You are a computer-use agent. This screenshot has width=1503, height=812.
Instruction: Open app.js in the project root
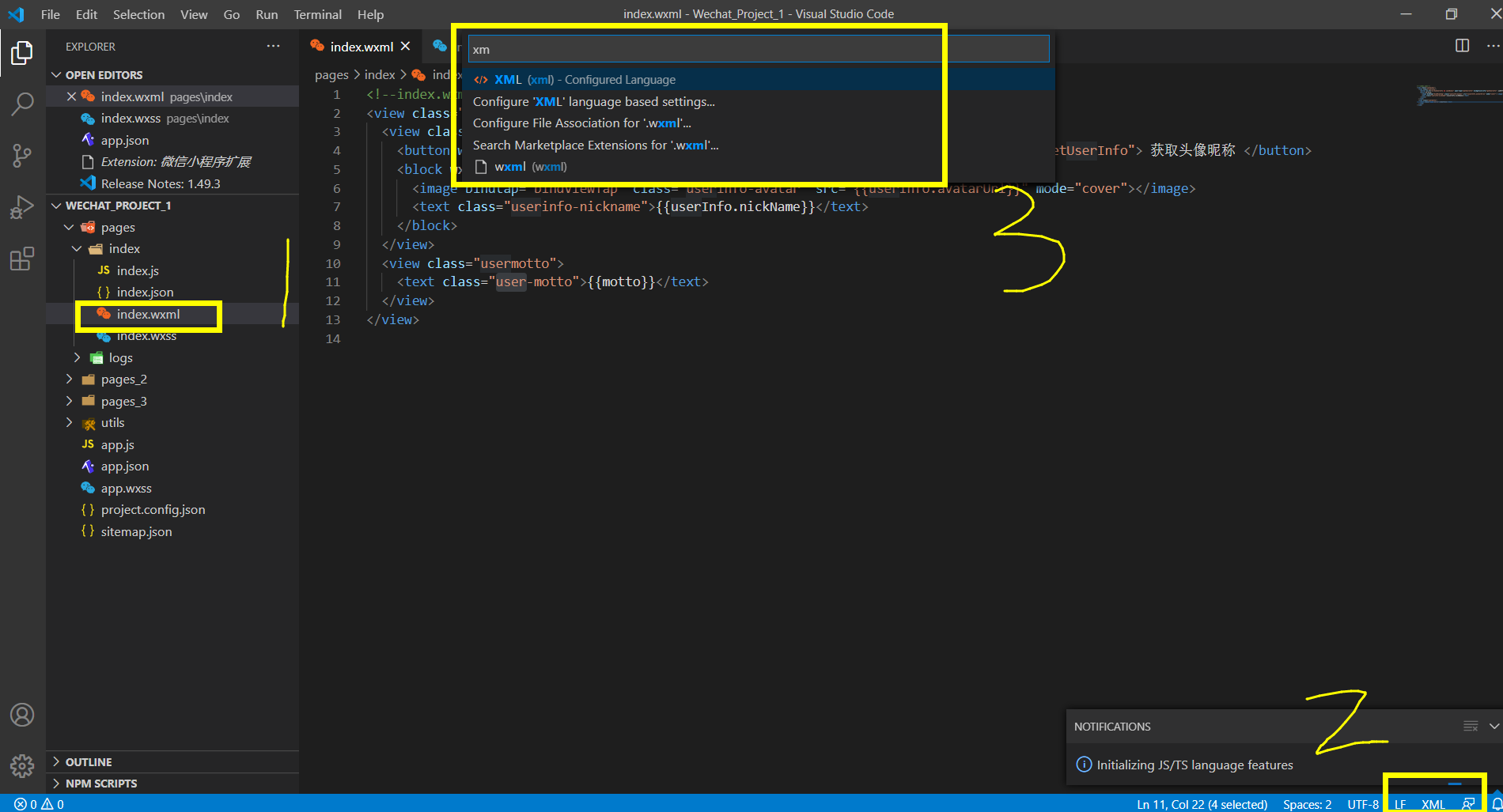pyautogui.click(x=172, y=444)
